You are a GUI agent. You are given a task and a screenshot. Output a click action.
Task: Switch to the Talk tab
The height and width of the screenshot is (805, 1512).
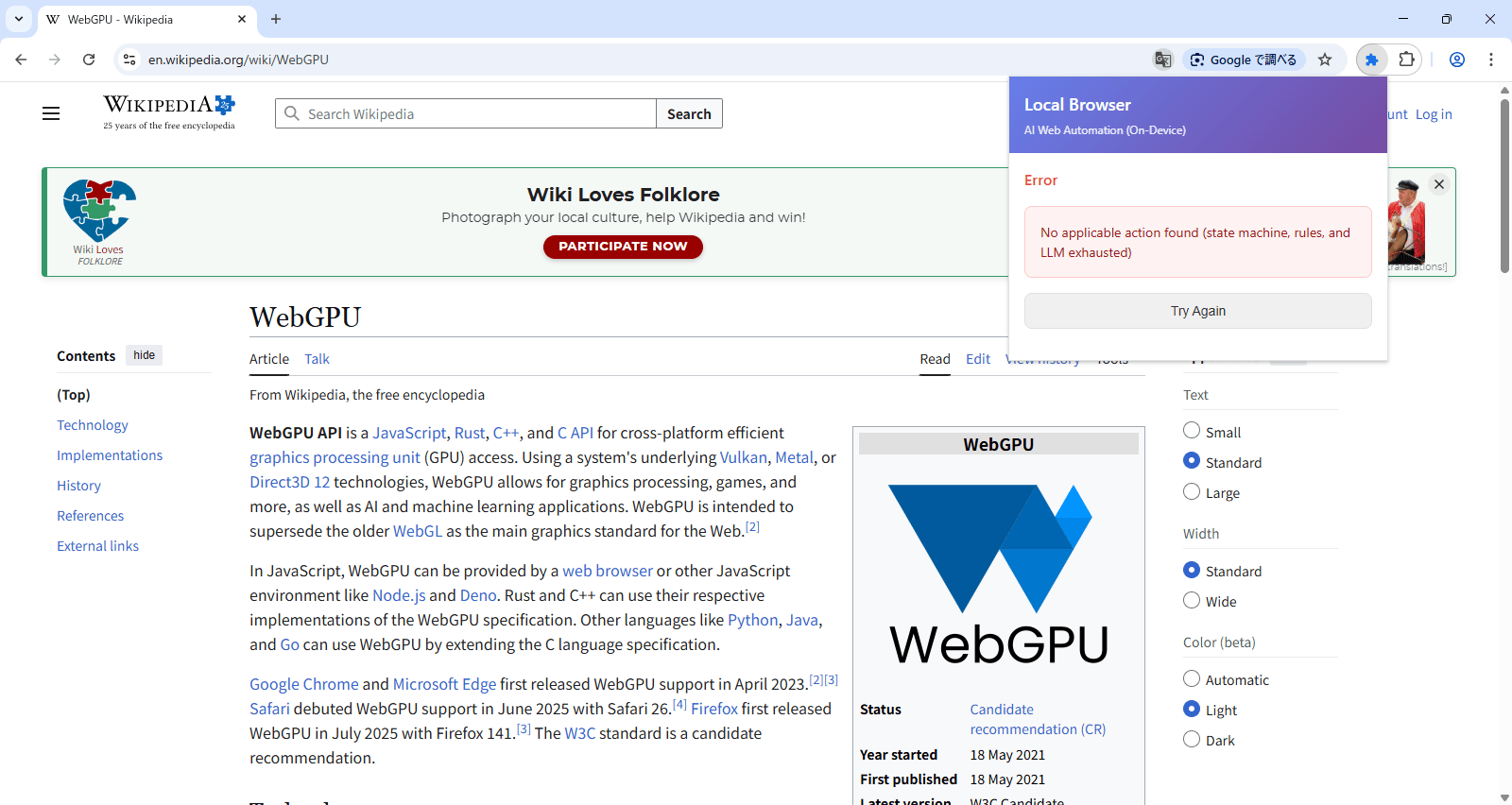[317, 359]
